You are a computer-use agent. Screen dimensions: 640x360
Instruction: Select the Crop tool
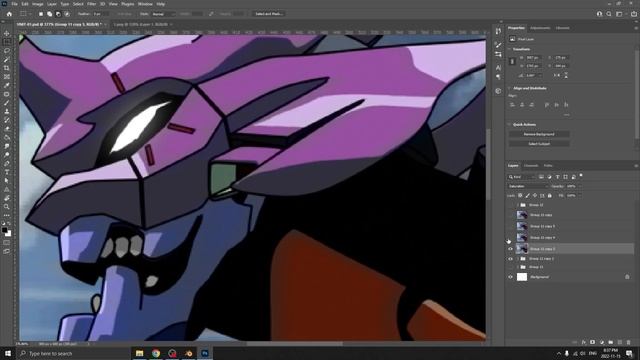coord(7,68)
